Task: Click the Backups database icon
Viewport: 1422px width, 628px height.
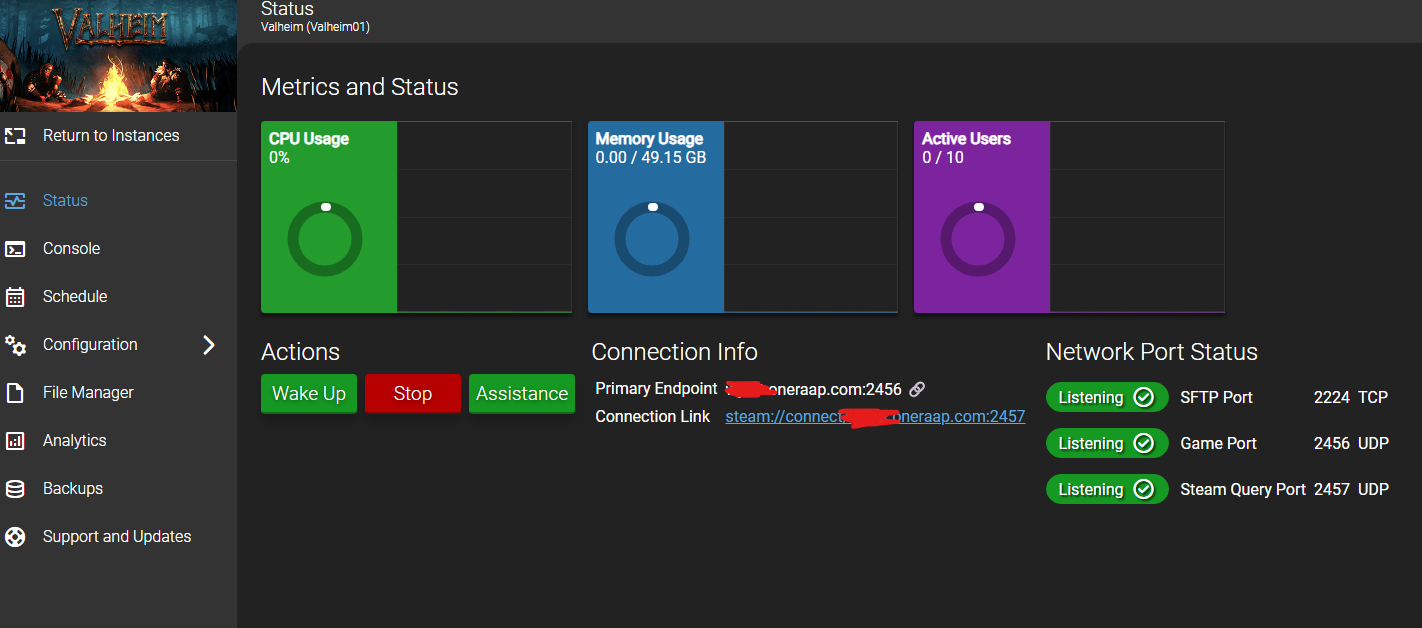Action: (x=15, y=489)
